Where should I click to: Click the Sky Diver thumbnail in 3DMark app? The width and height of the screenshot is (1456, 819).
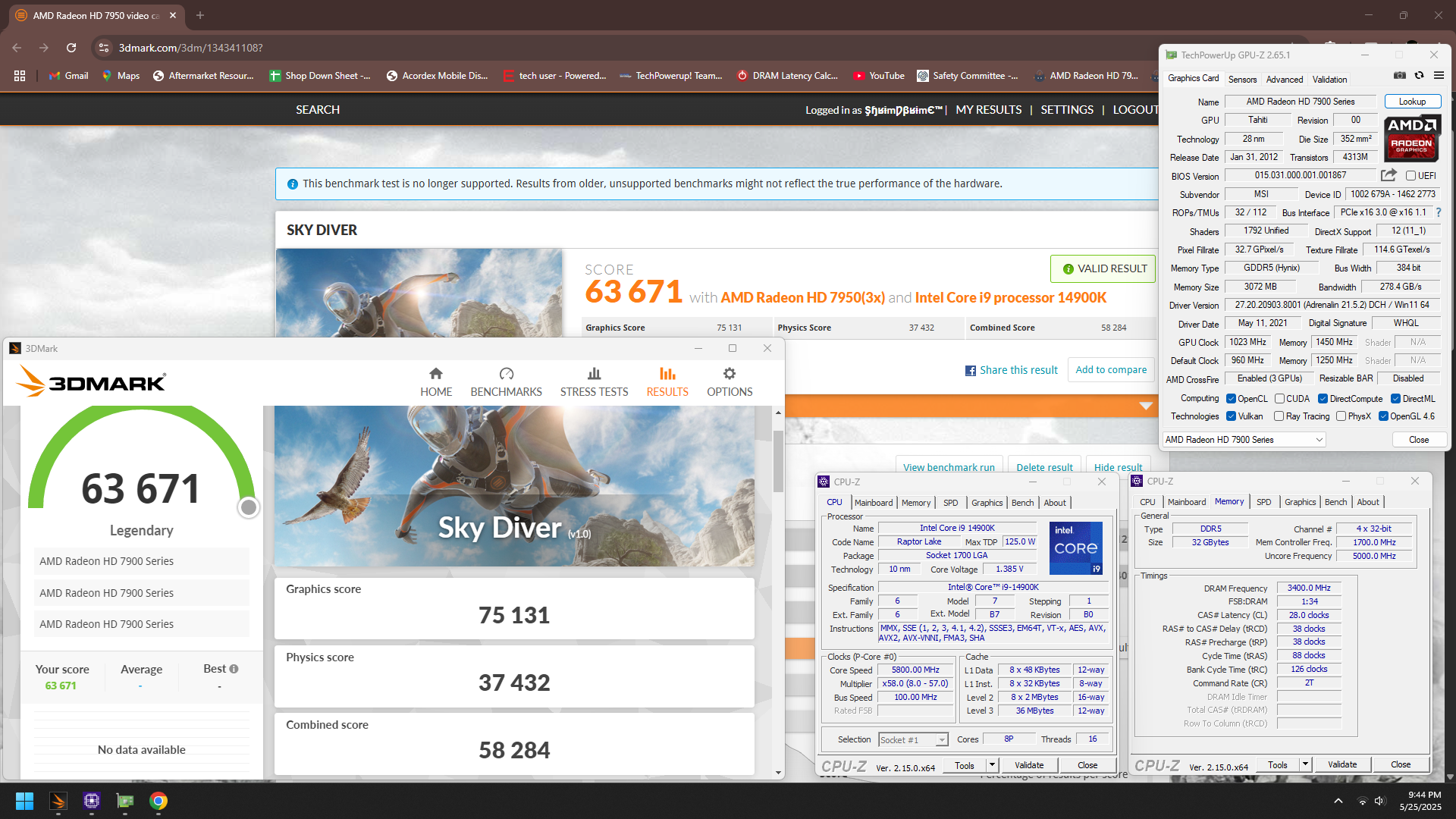click(514, 486)
